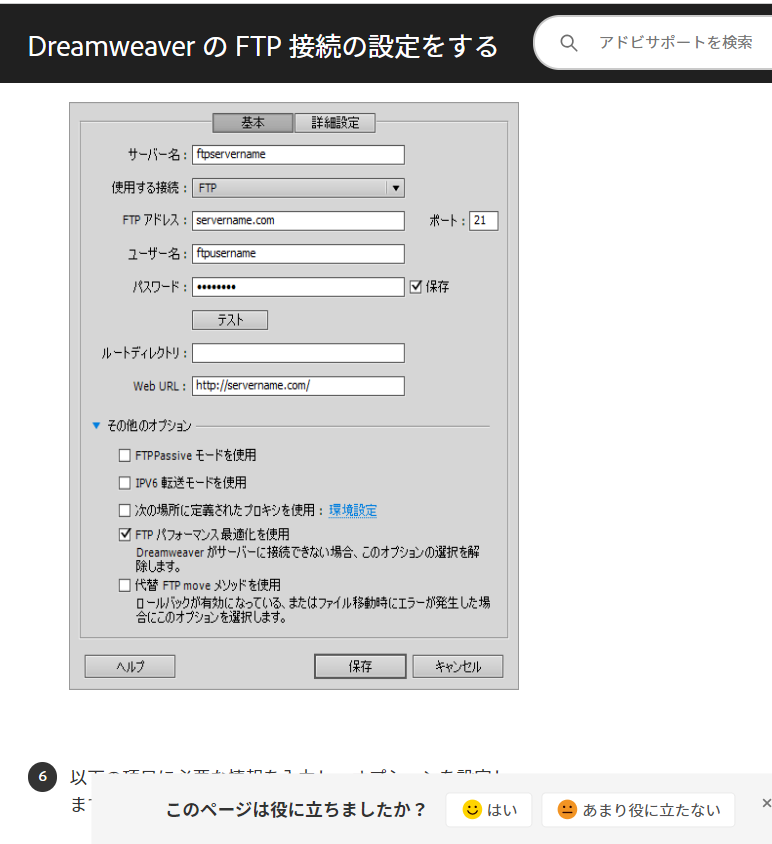772x844 pixels.
Task: Click the FTP アドレス field with servername.com
Action: [298, 221]
